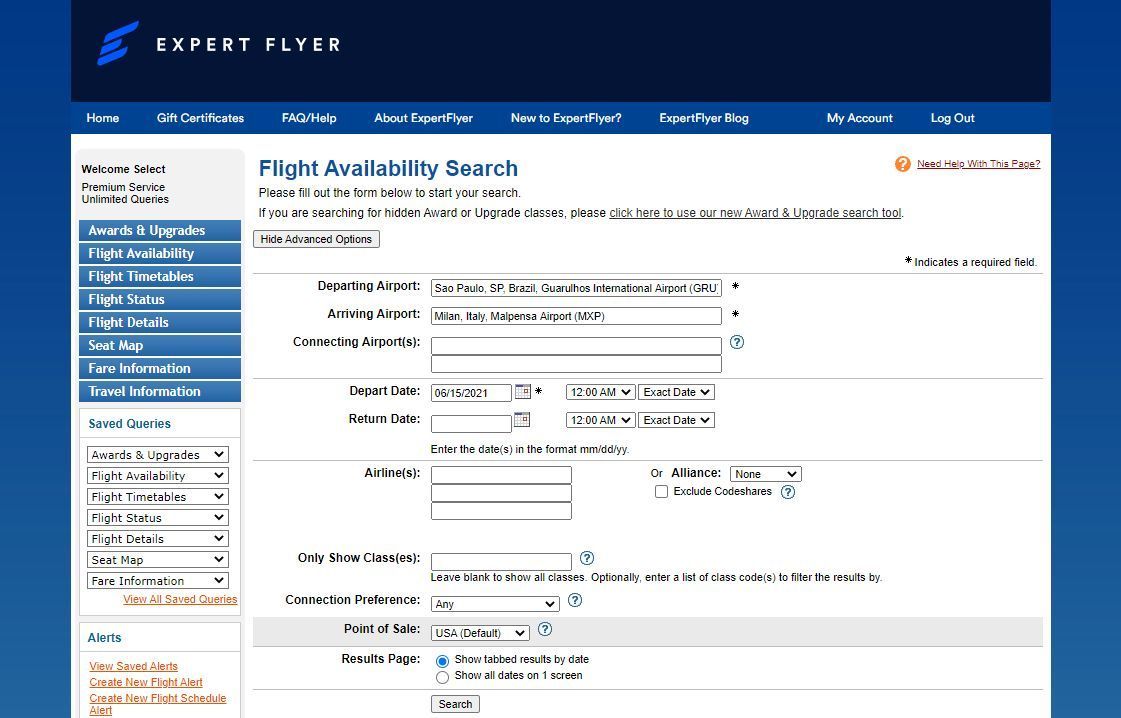Focus the Return Date input field

click(471, 423)
